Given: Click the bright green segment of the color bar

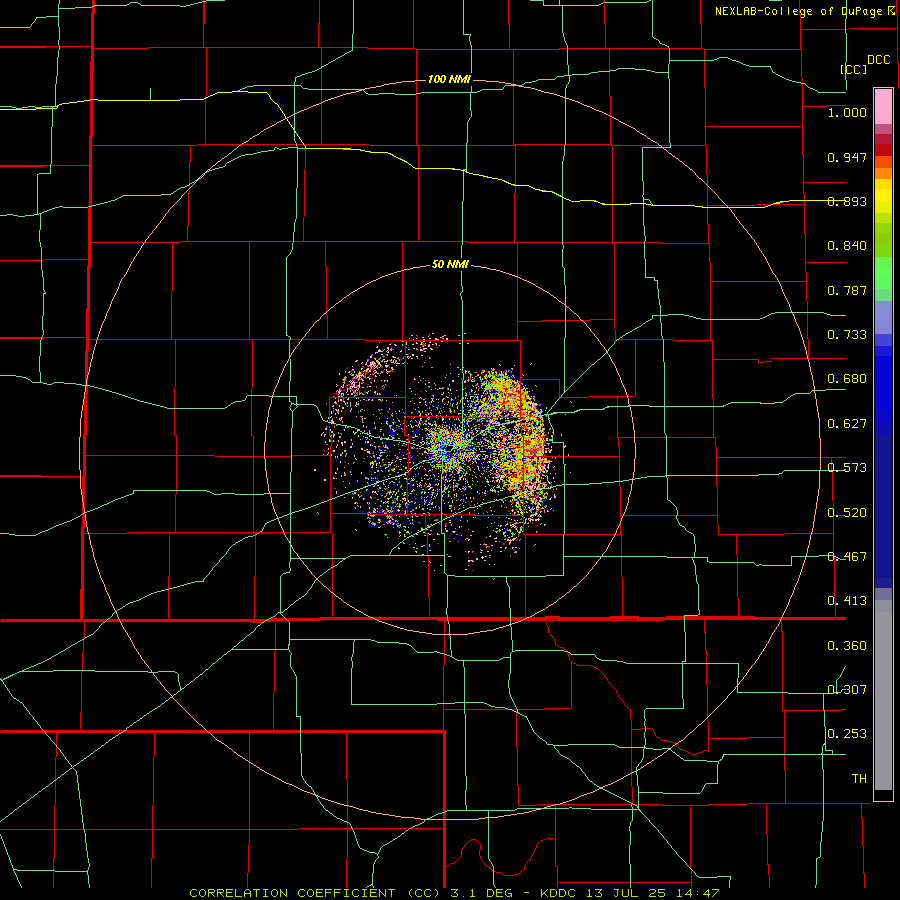Looking at the screenshot, I should pyautogui.click(x=883, y=273).
